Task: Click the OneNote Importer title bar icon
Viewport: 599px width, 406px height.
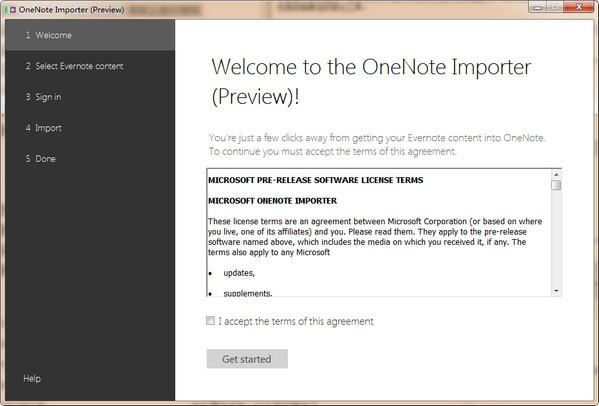Action: click(11, 10)
